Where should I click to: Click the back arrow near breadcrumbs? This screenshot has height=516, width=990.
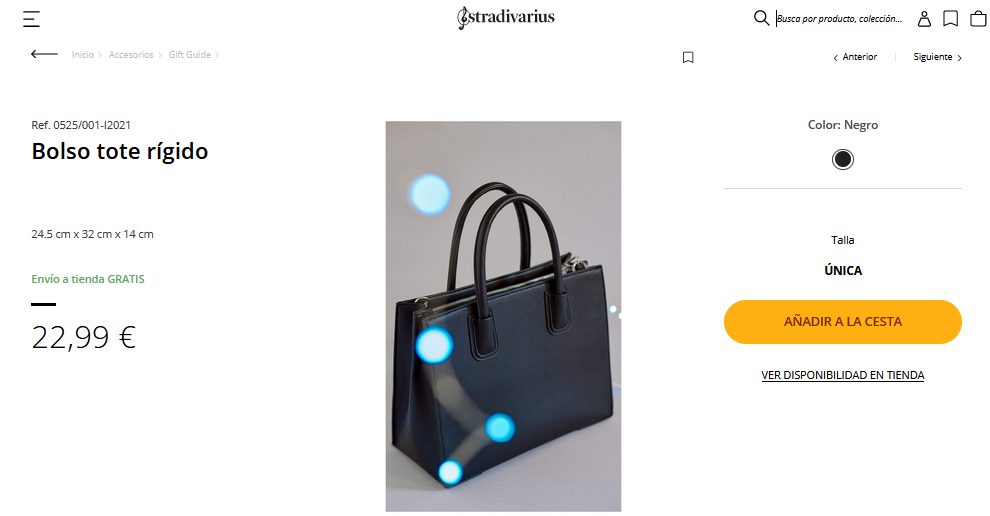(44, 54)
